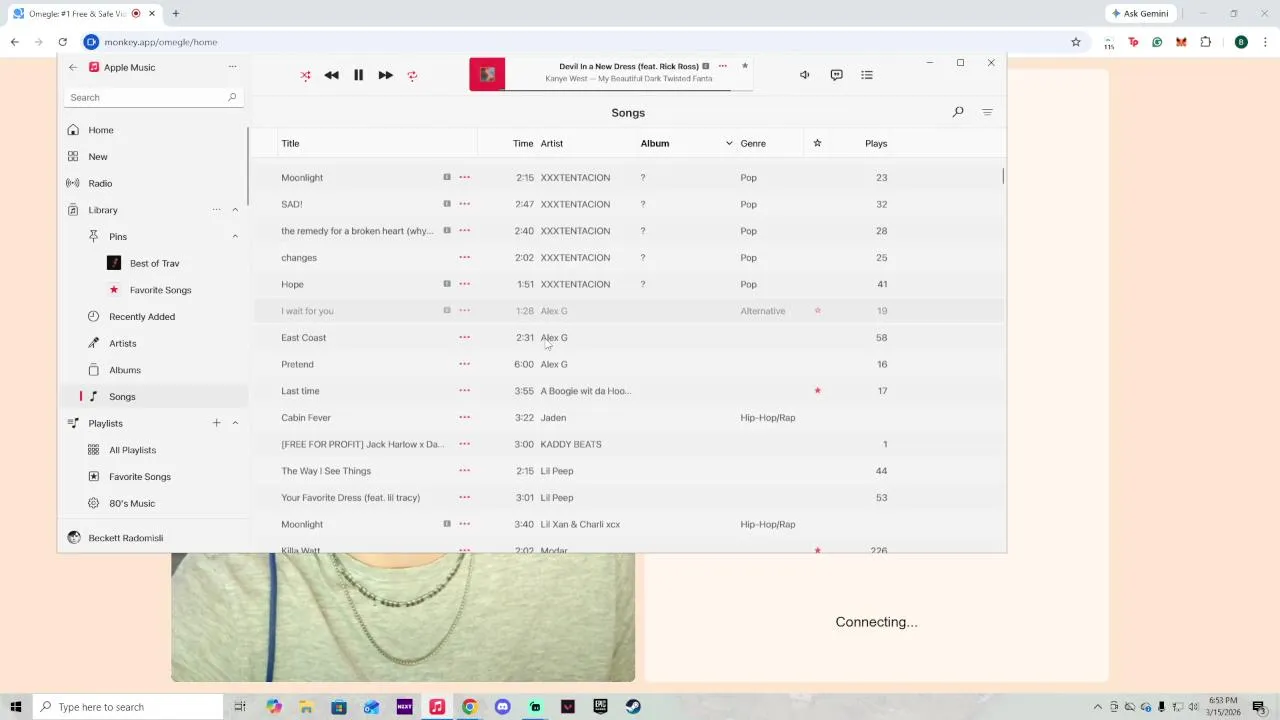This screenshot has height=720, width=1280.
Task: Sort songs by Time column
Action: (x=523, y=143)
